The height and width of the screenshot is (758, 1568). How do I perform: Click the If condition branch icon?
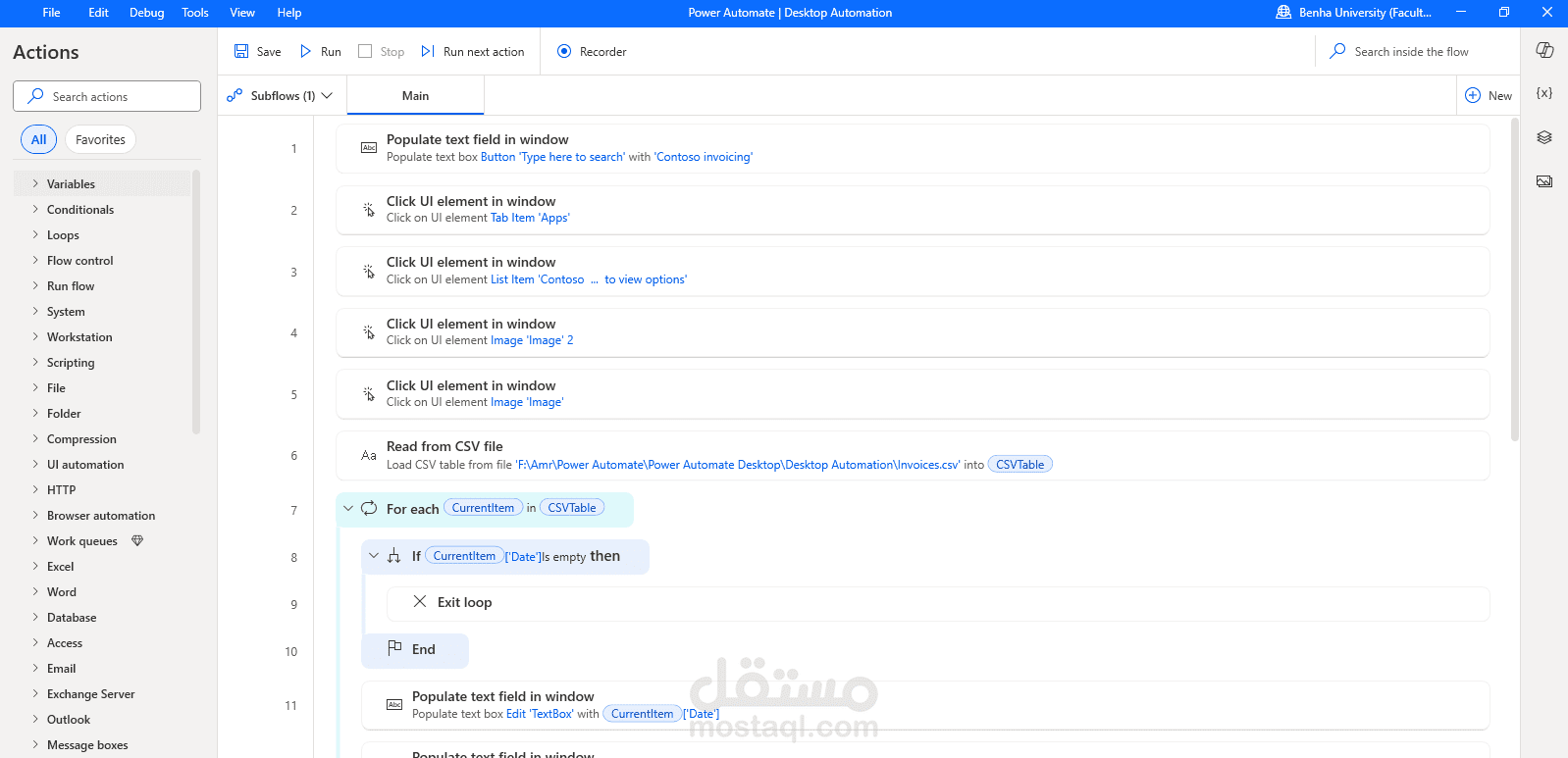coord(393,556)
